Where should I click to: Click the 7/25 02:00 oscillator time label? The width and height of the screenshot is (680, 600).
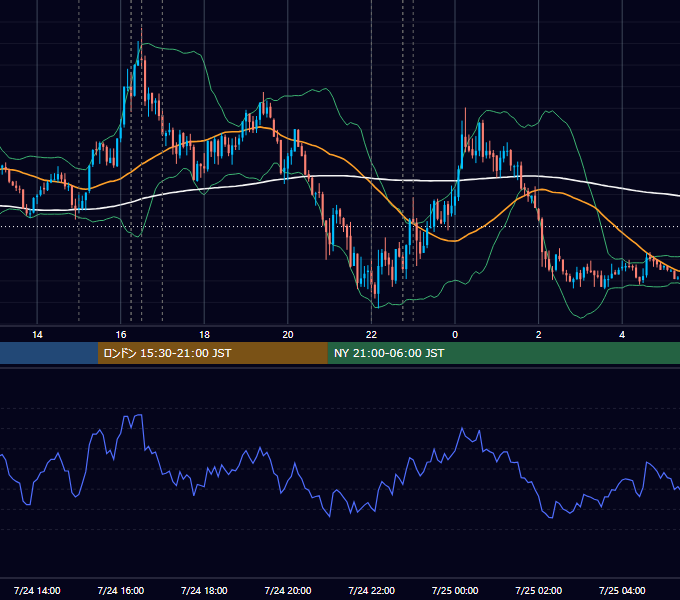click(539, 590)
